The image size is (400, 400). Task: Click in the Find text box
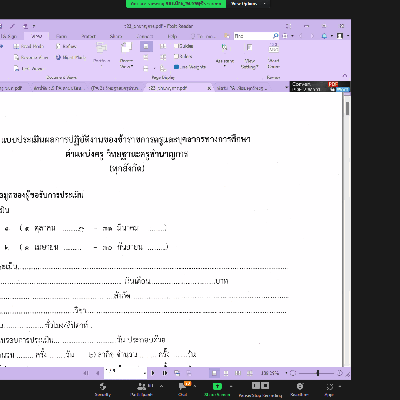click(253, 36)
